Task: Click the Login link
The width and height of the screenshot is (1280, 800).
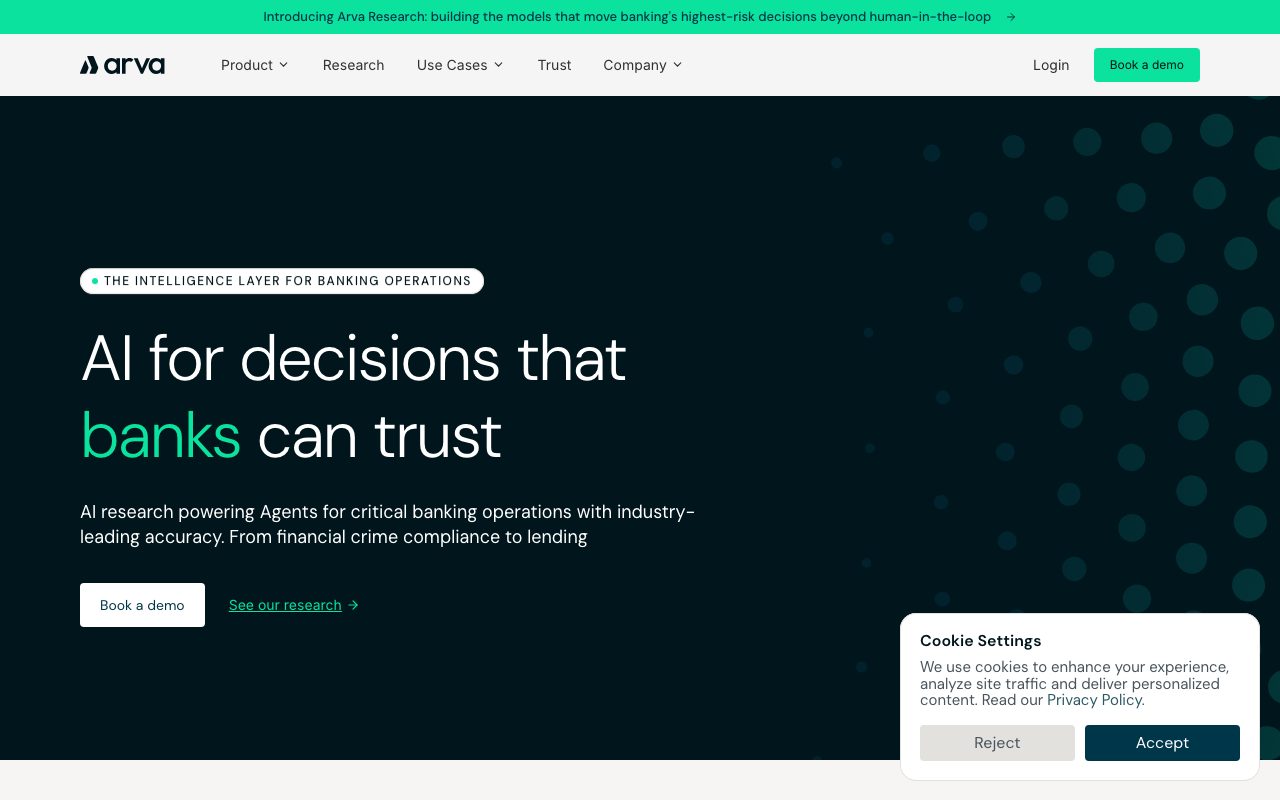Action: coord(1051,65)
